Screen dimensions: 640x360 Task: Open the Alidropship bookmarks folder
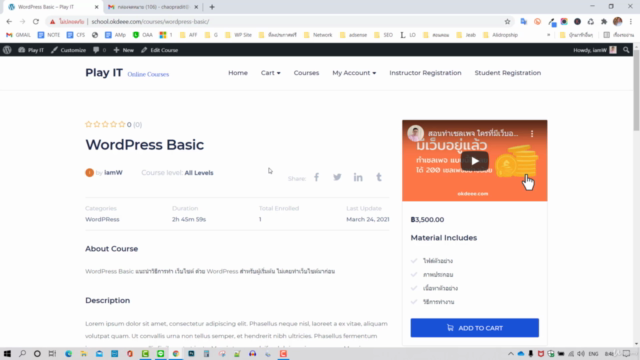coord(500,35)
